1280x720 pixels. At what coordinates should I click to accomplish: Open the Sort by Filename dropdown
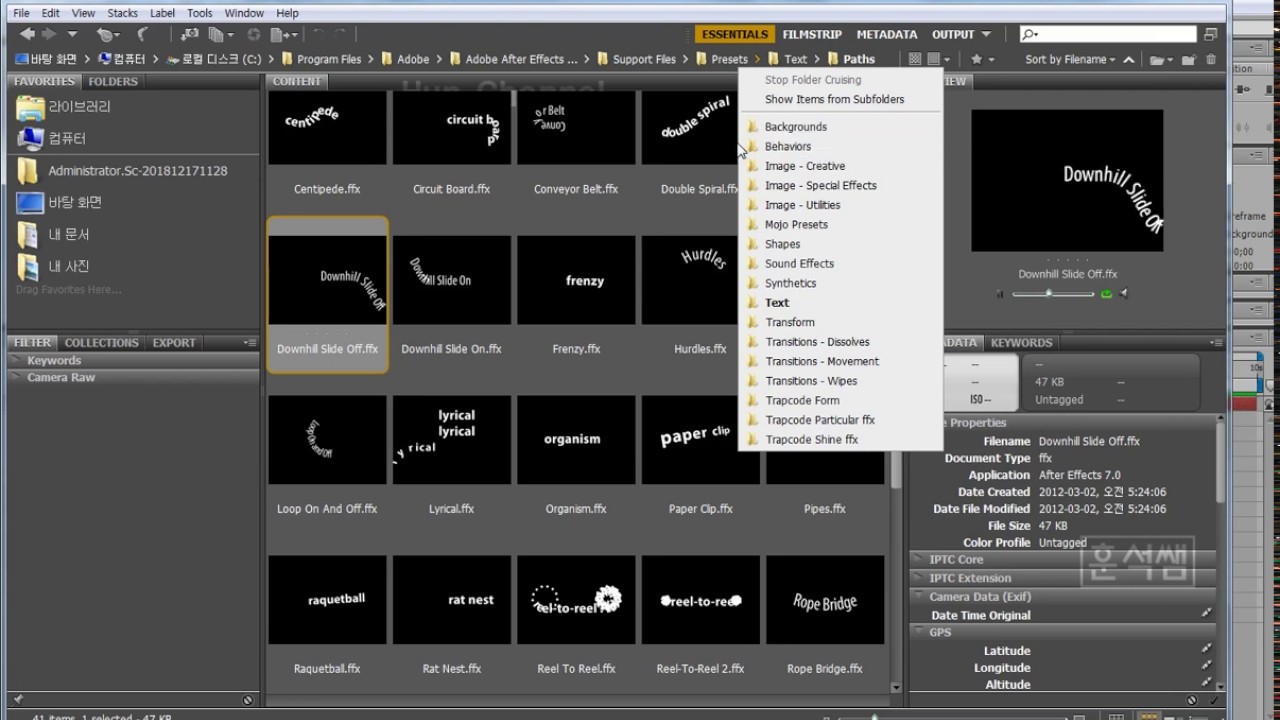coord(1070,60)
